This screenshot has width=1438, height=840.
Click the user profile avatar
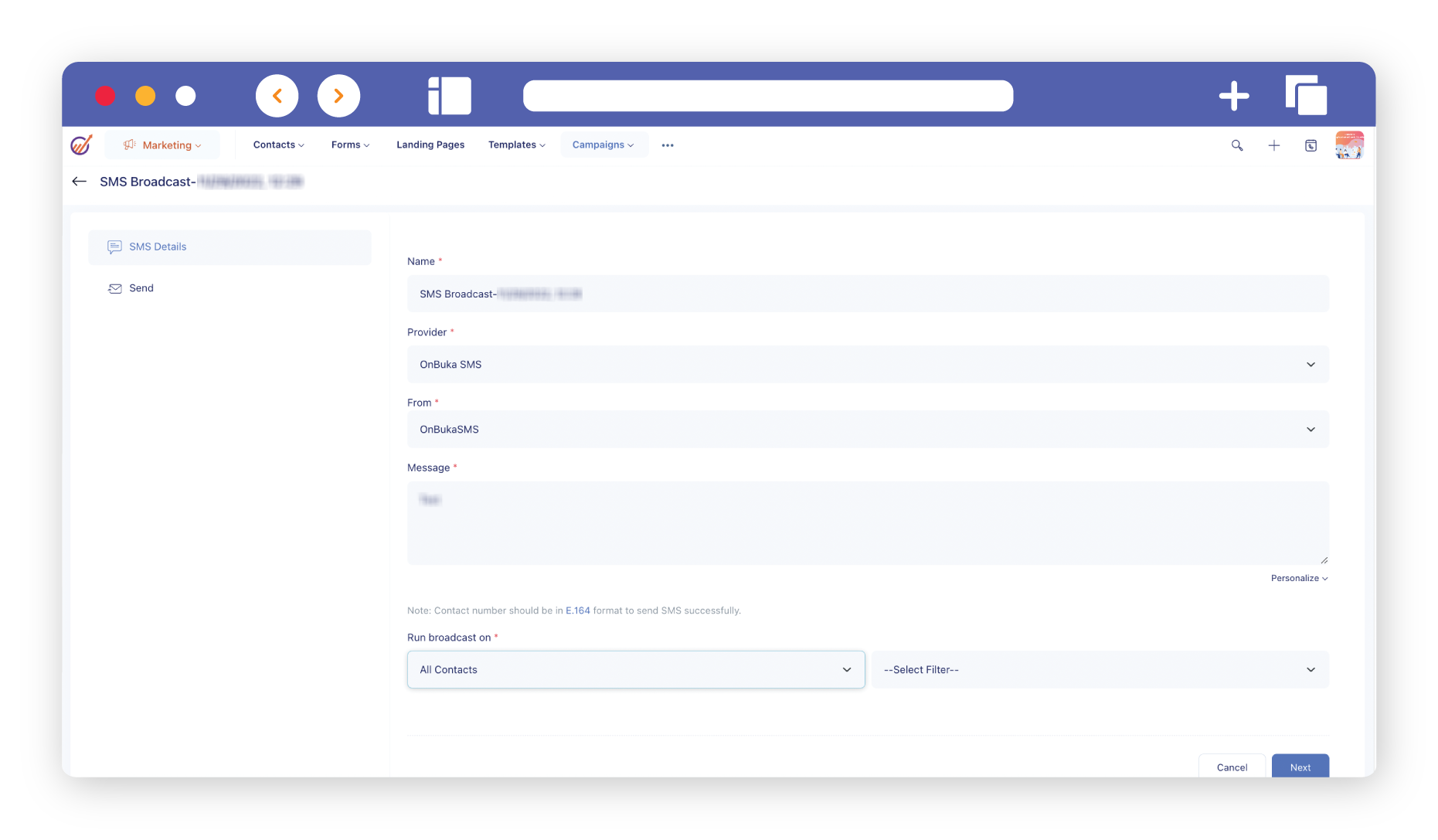point(1348,145)
